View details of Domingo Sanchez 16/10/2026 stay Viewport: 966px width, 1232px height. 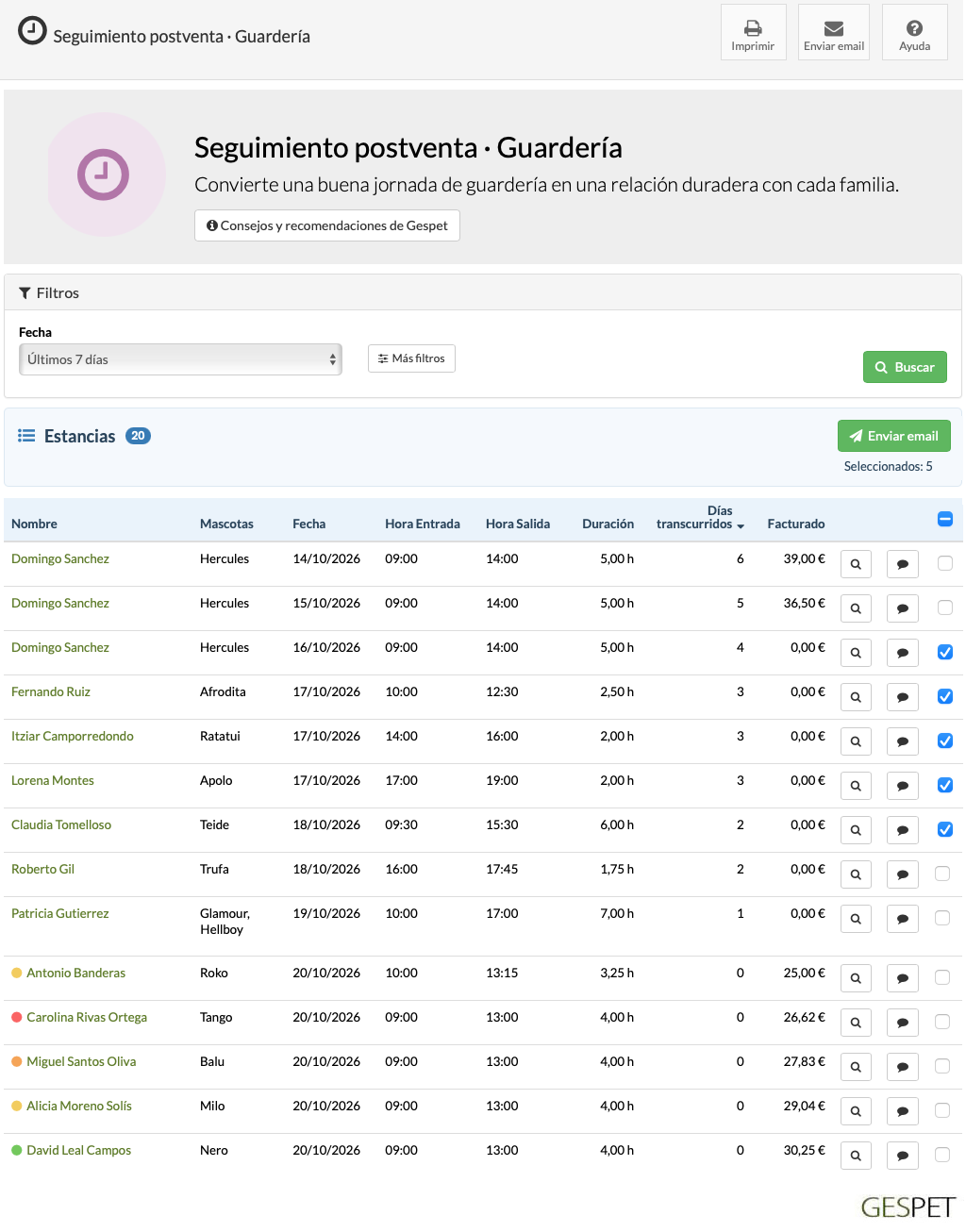point(856,653)
